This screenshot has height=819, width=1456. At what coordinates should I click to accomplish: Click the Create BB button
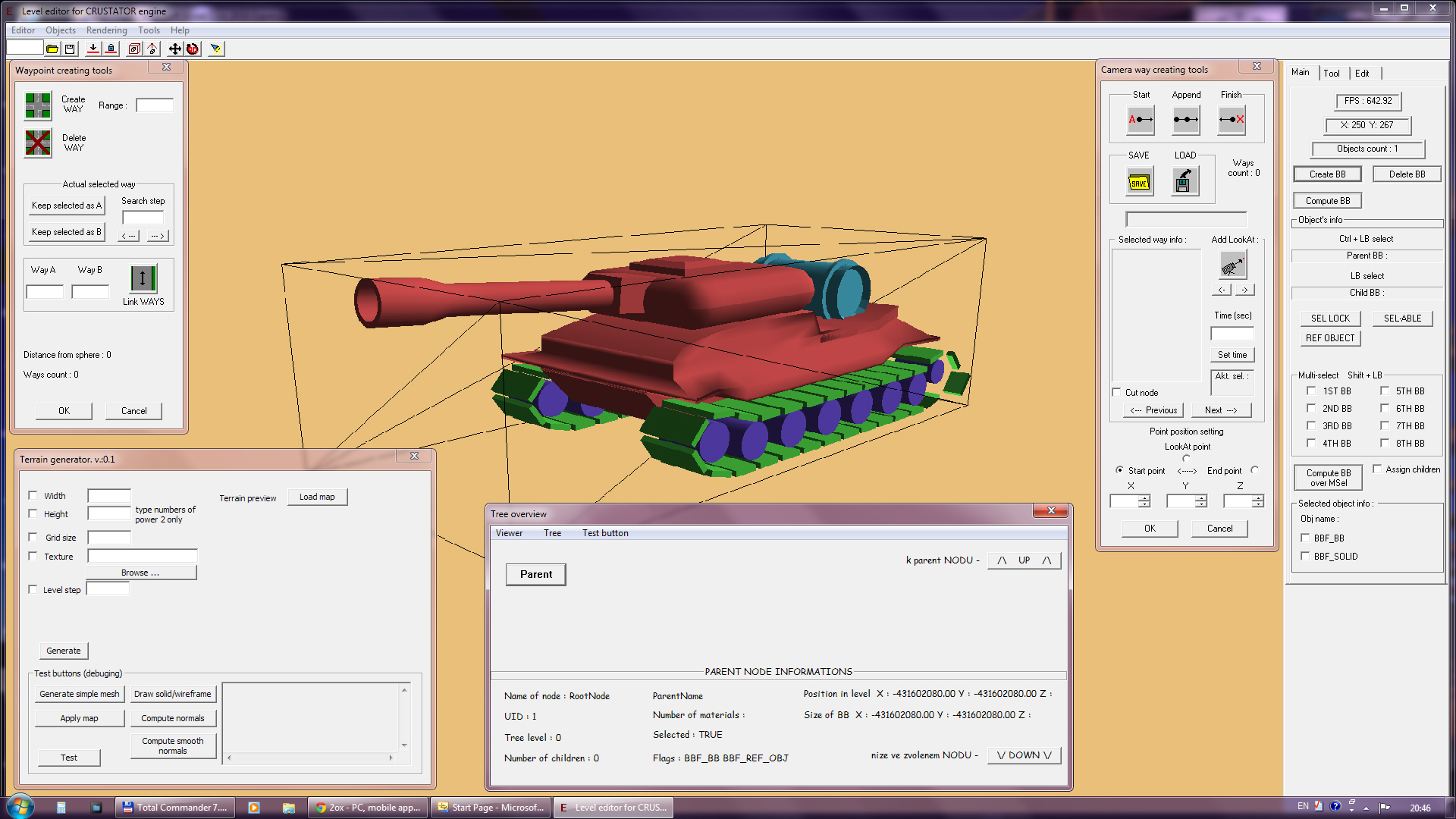pyautogui.click(x=1327, y=174)
